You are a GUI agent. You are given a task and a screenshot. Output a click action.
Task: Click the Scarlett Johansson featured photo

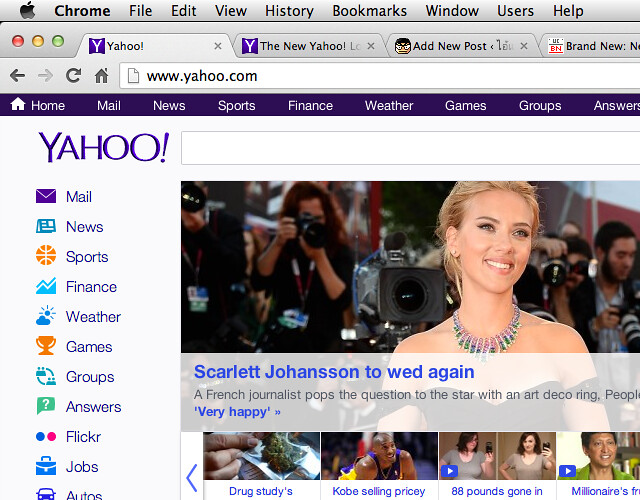coord(410,267)
